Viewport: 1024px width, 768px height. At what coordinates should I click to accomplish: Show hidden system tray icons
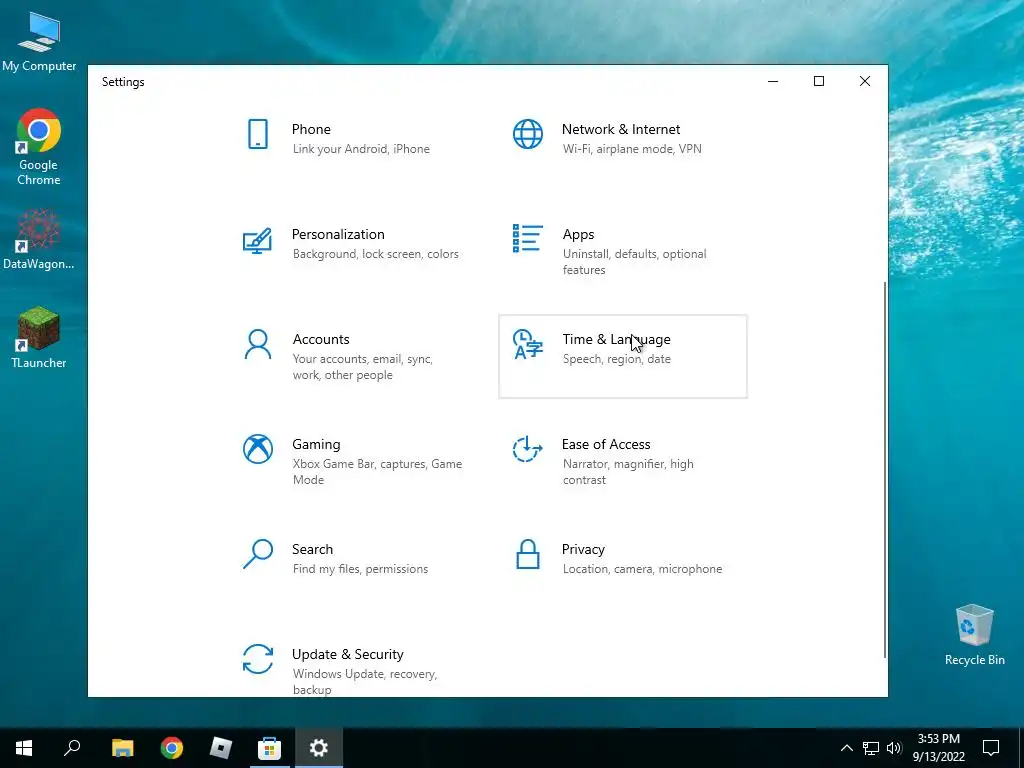tap(846, 748)
